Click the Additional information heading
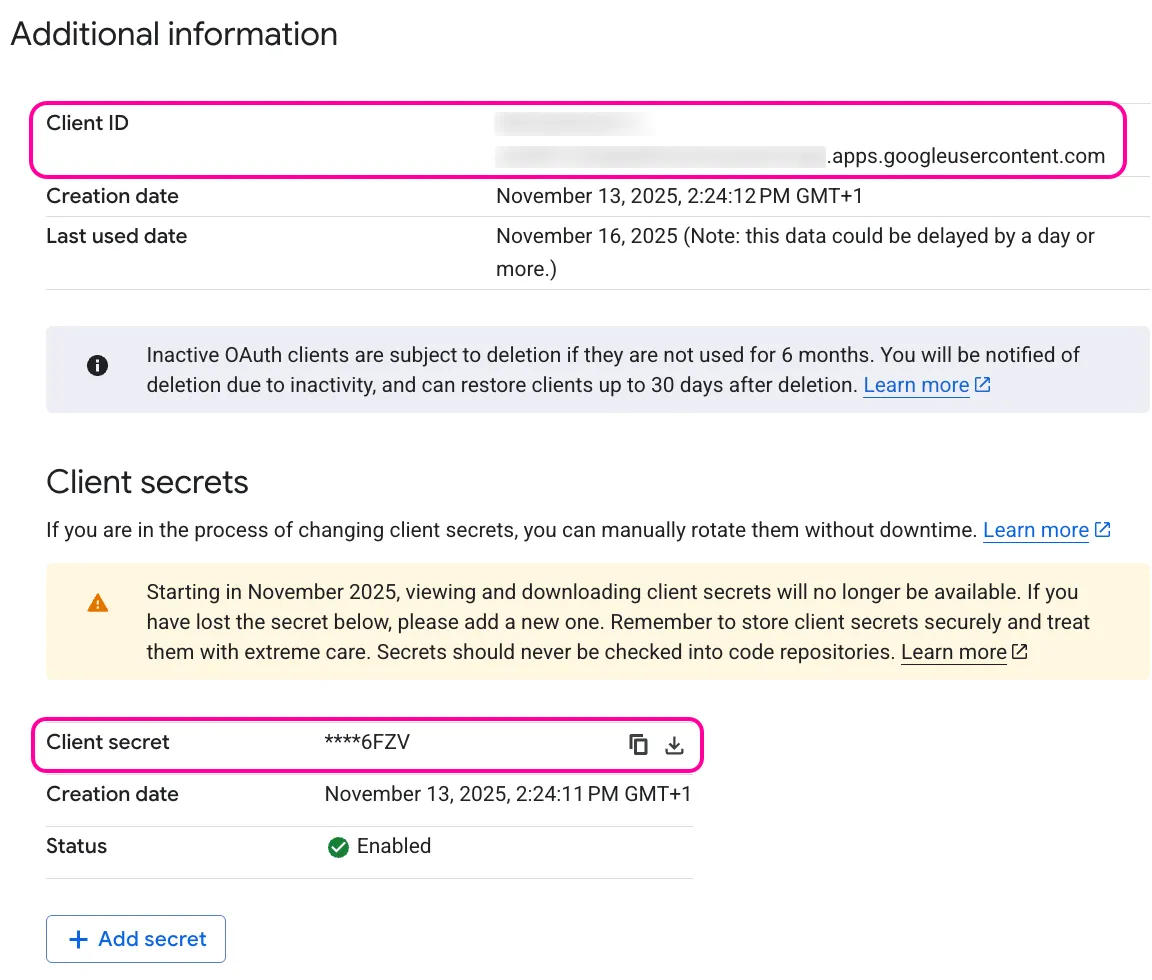The height and width of the screenshot is (980, 1152). point(174,34)
